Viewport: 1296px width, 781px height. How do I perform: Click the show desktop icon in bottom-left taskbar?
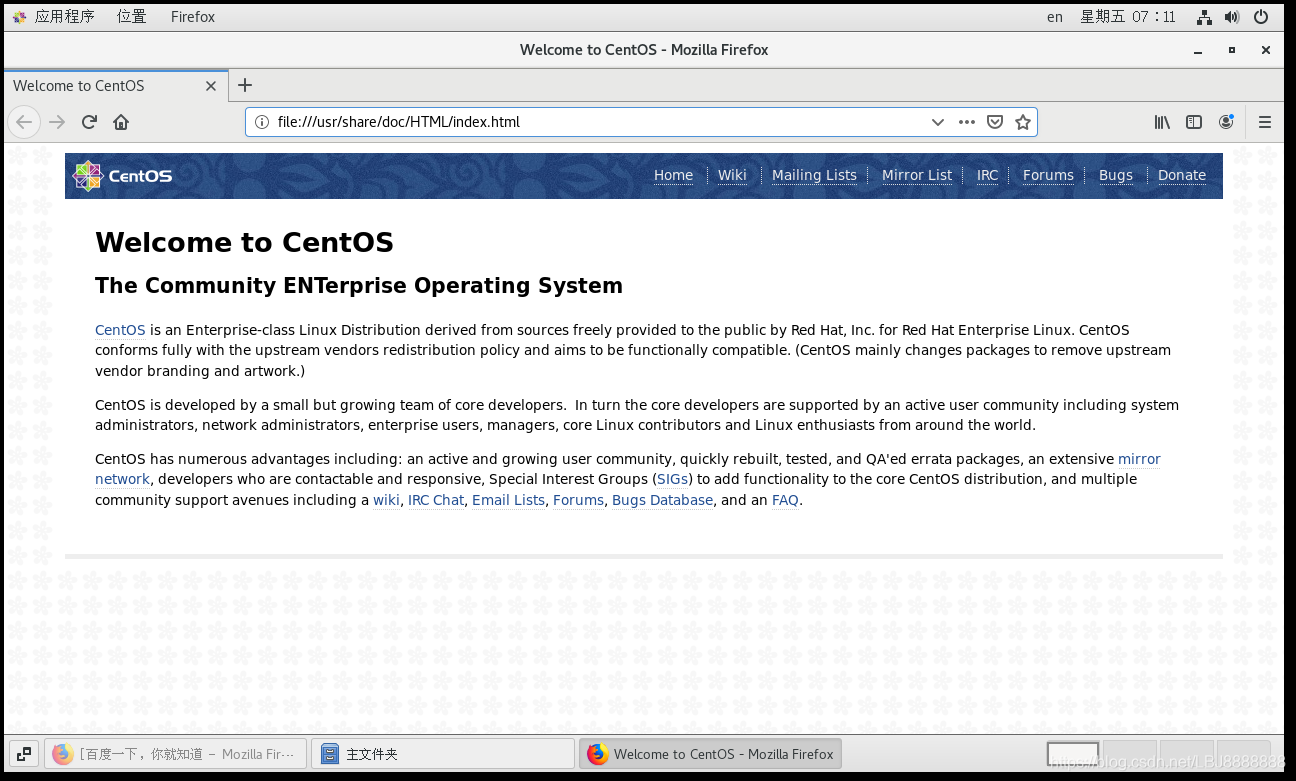[x=24, y=754]
